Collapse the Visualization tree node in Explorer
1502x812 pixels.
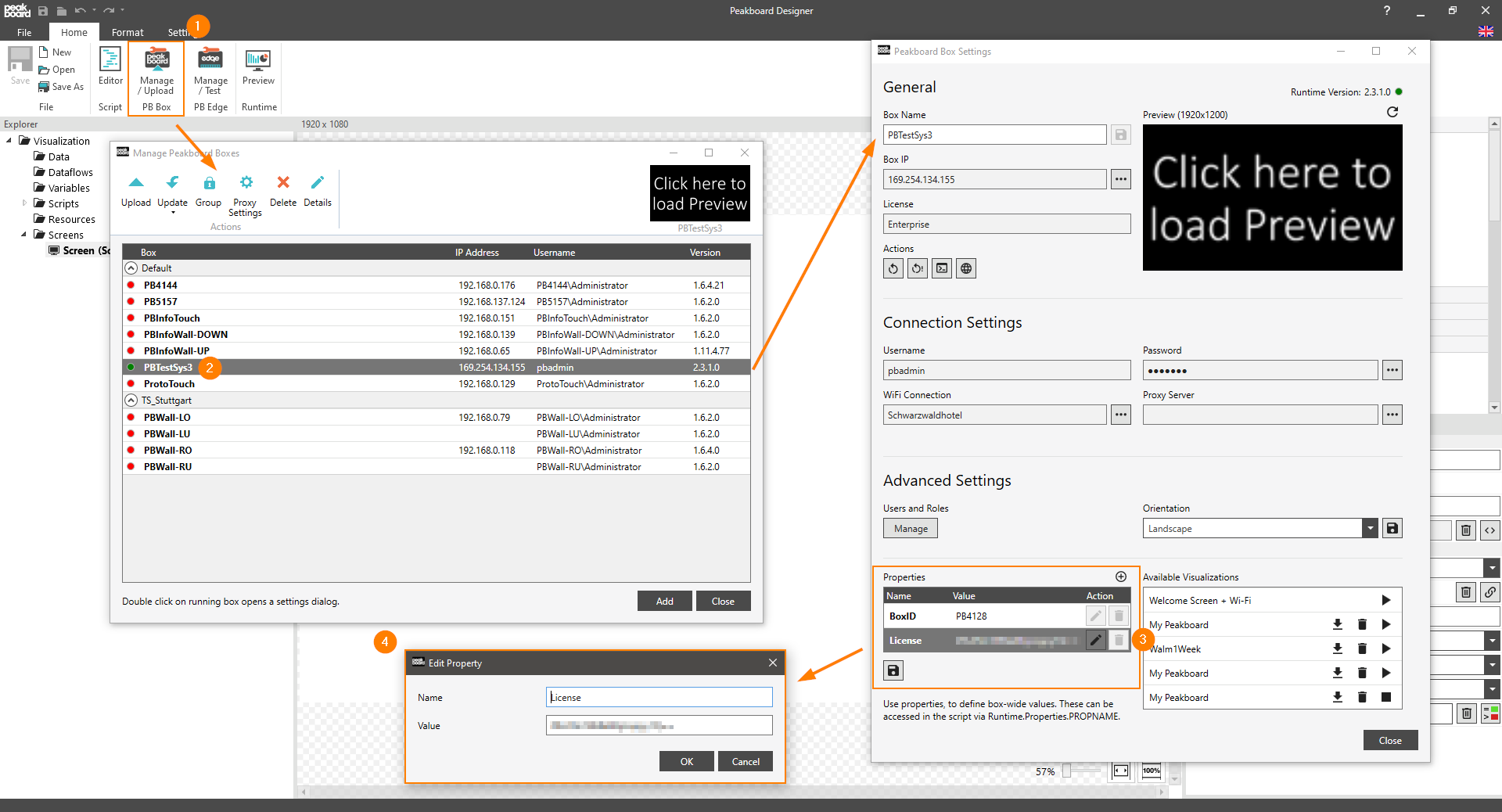pyautogui.click(x=9, y=141)
